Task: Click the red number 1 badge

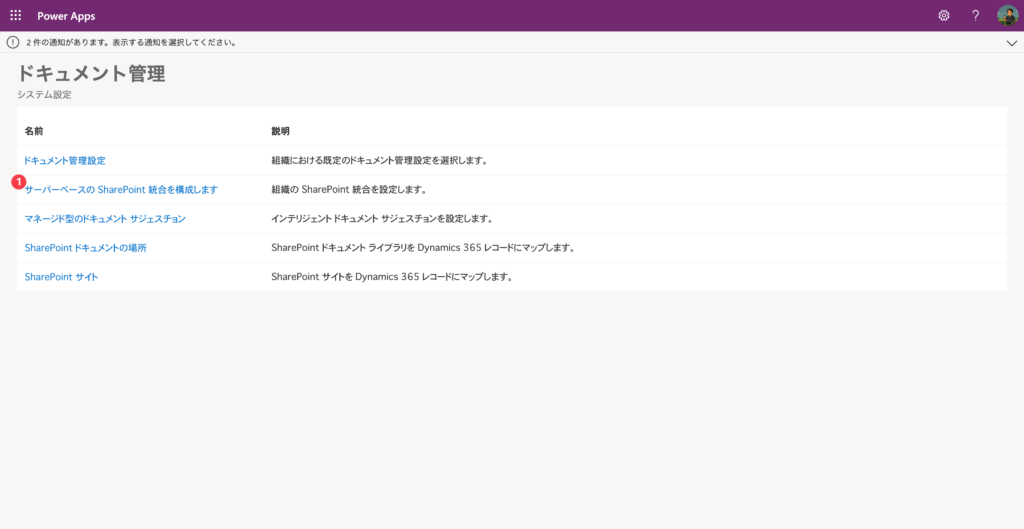Action: tap(18, 182)
